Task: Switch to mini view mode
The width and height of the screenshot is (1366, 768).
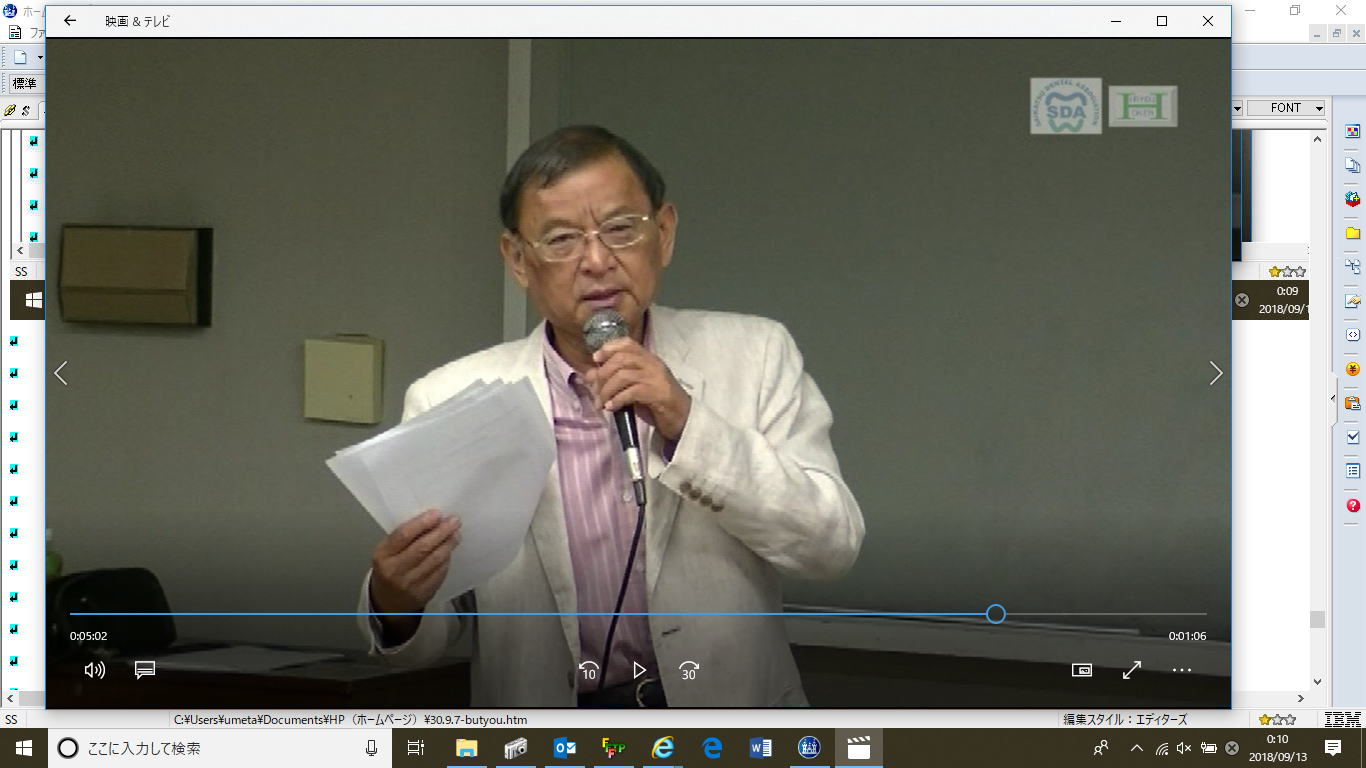Action: click(1081, 670)
